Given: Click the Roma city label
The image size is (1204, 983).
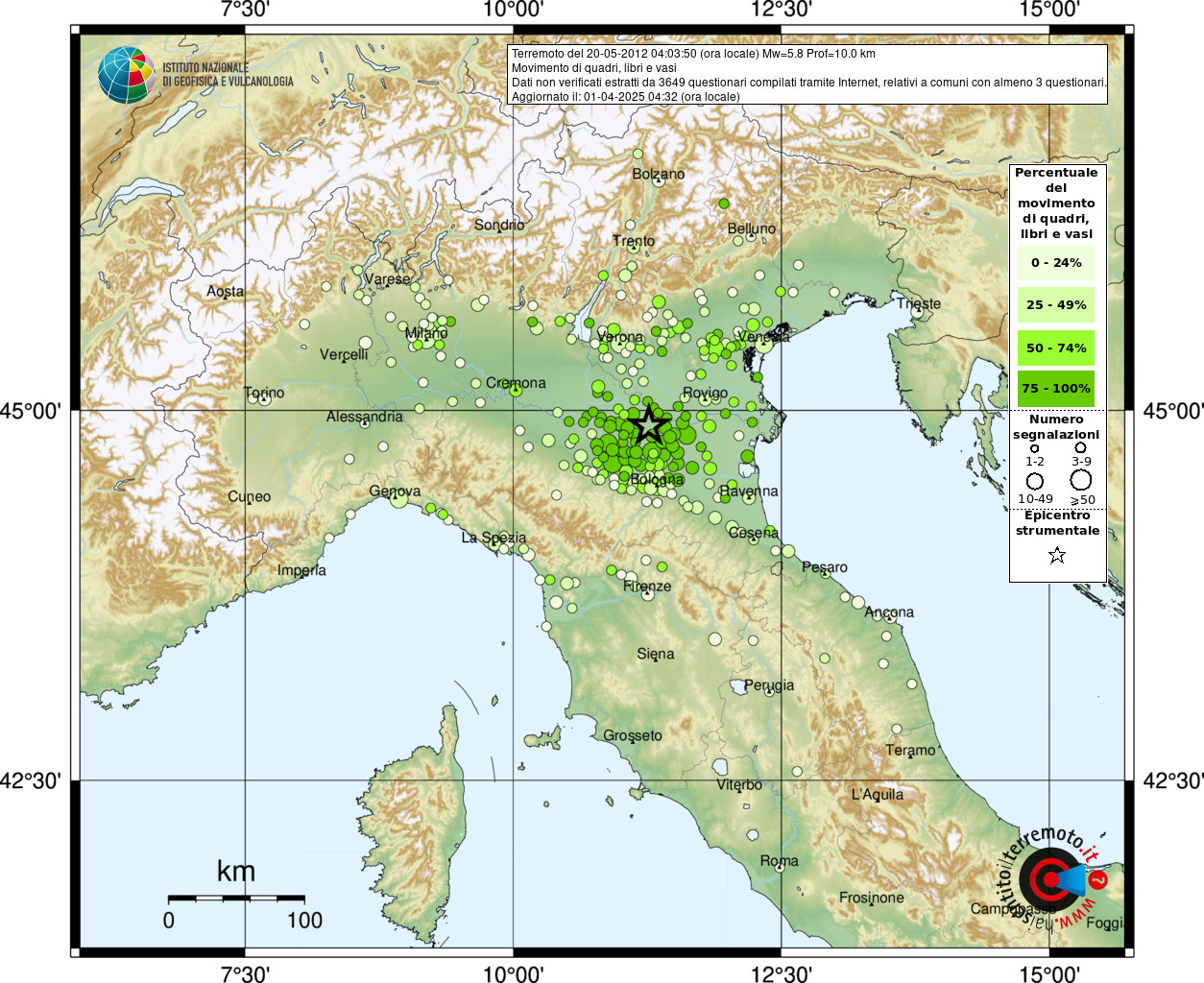Looking at the screenshot, I should [x=779, y=861].
